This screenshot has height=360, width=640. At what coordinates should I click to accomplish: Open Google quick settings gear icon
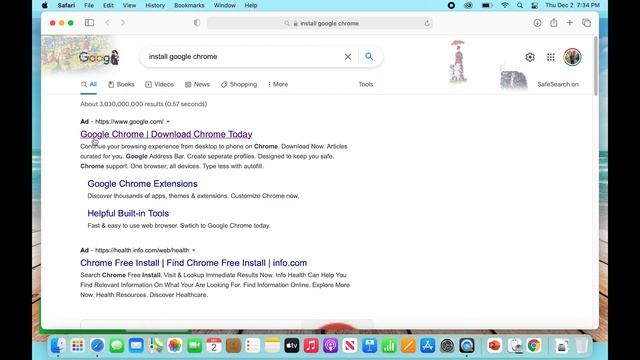click(x=530, y=57)
